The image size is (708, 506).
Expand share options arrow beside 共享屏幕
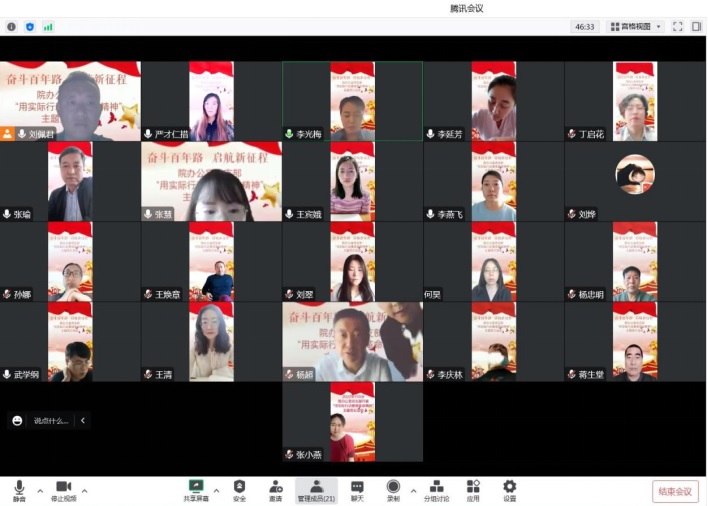point(216,491)
